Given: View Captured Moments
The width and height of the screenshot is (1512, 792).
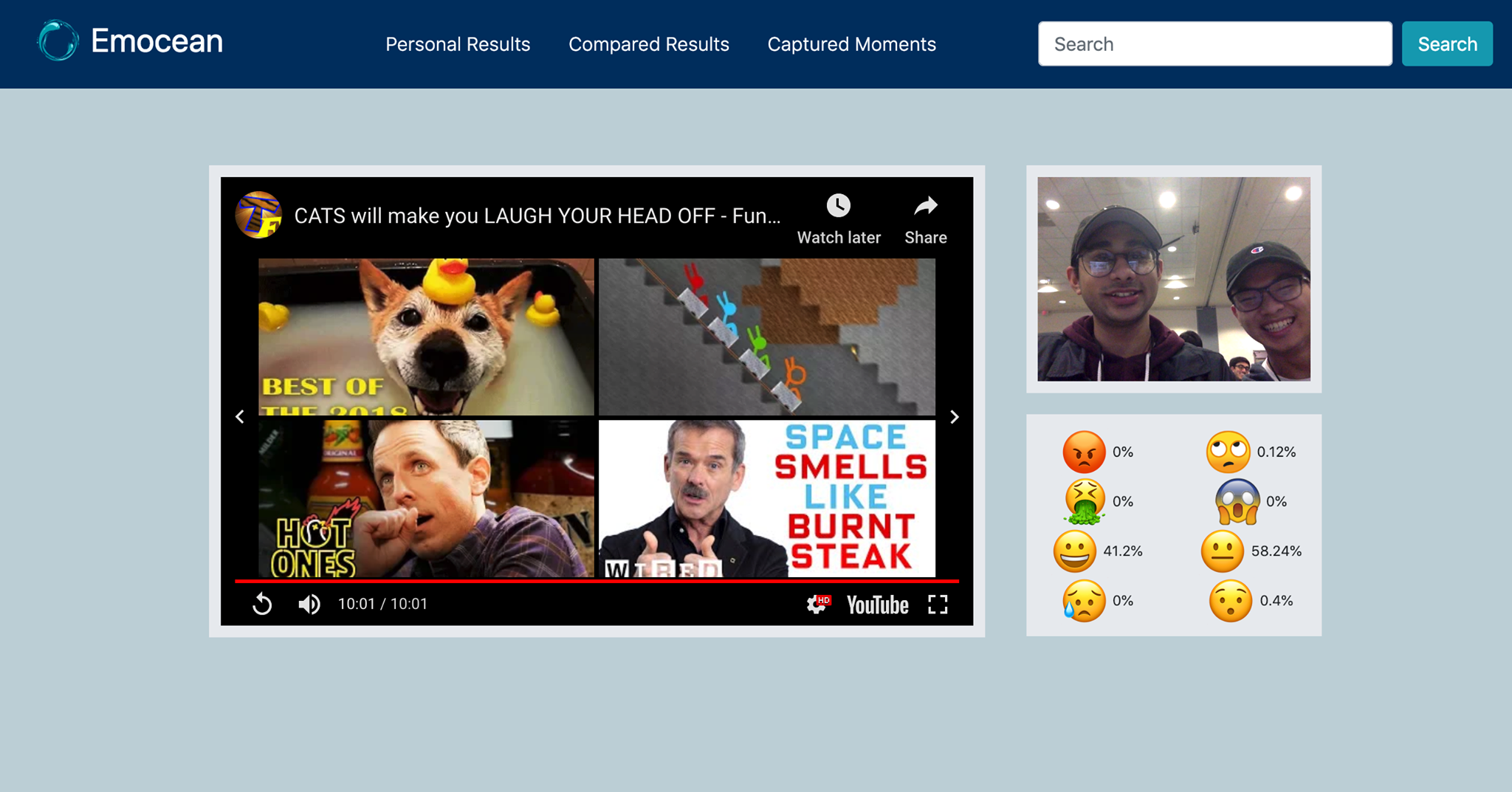Looking at the screenshot, I should pyautogui.click(x=852, y=44).
